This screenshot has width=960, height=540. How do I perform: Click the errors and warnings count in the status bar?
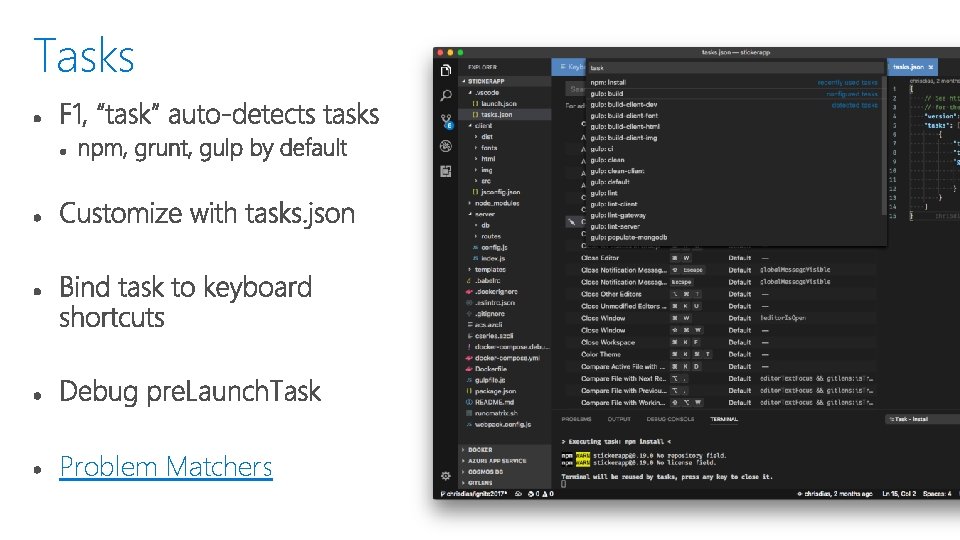point(541,493)
